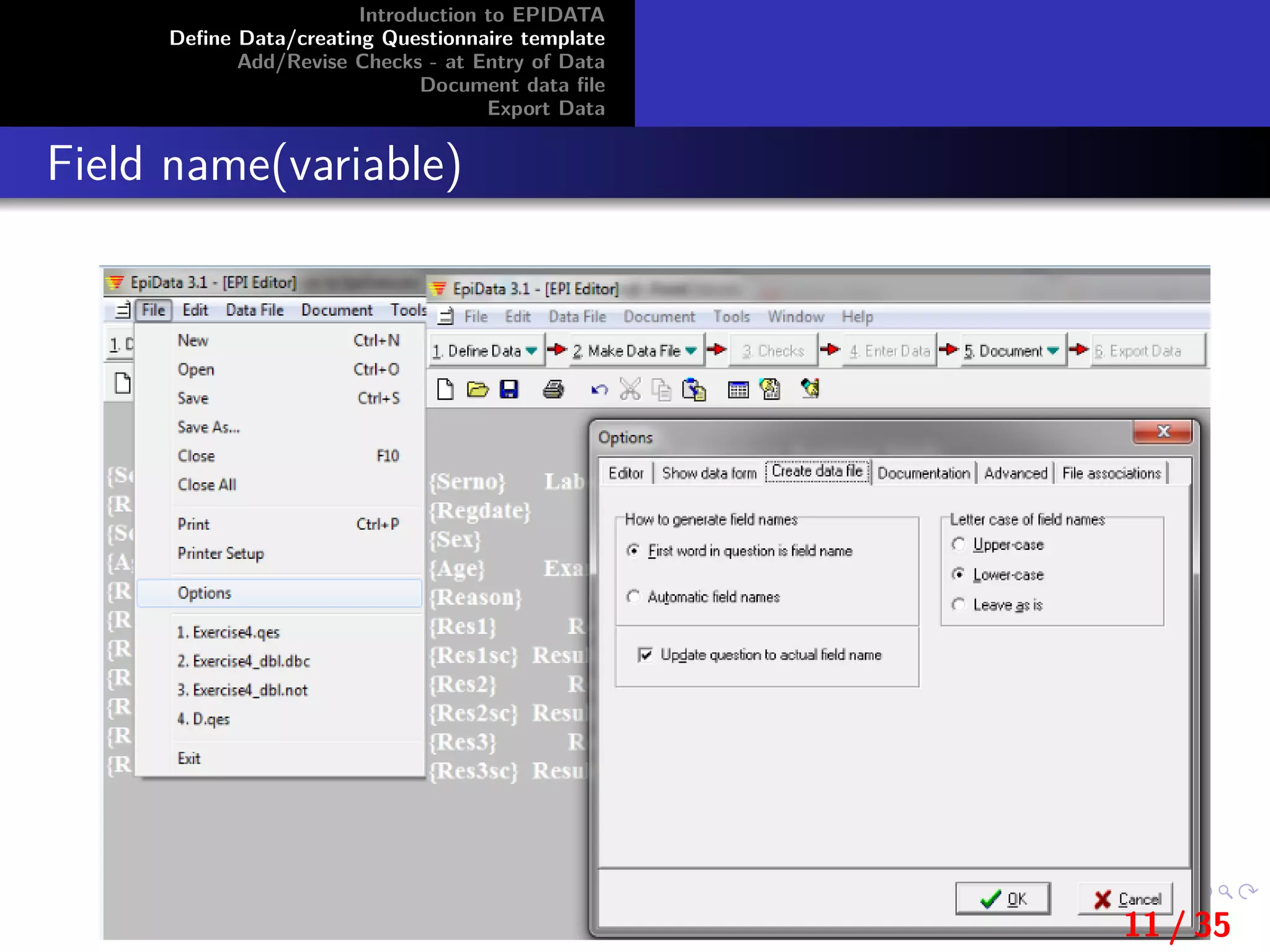Open the Documentation tab
This screenshot has height=952, width=1270.
pos(923,474)
